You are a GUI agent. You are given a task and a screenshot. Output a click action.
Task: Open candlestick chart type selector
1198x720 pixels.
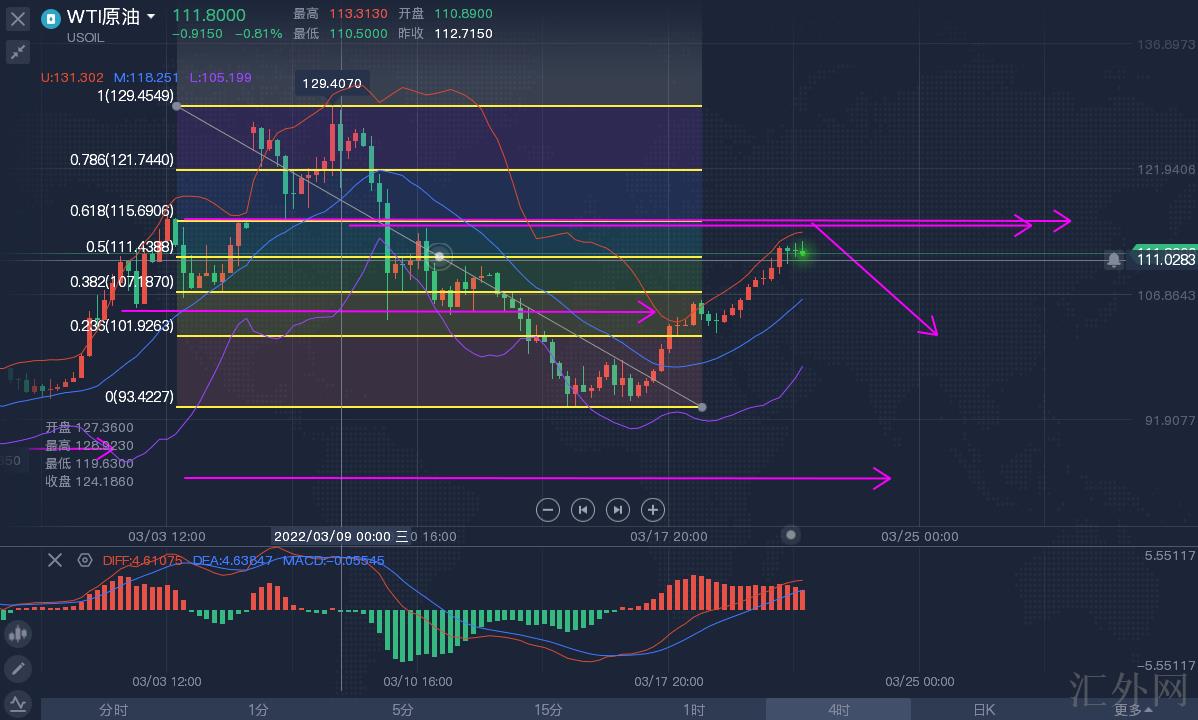tap(17, 633)
